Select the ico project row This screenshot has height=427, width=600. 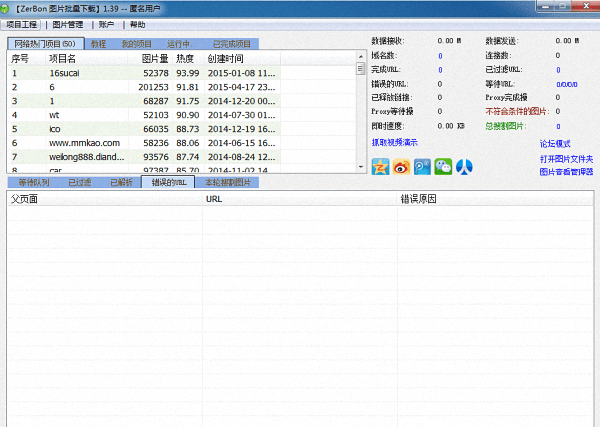tap(144, 129)
